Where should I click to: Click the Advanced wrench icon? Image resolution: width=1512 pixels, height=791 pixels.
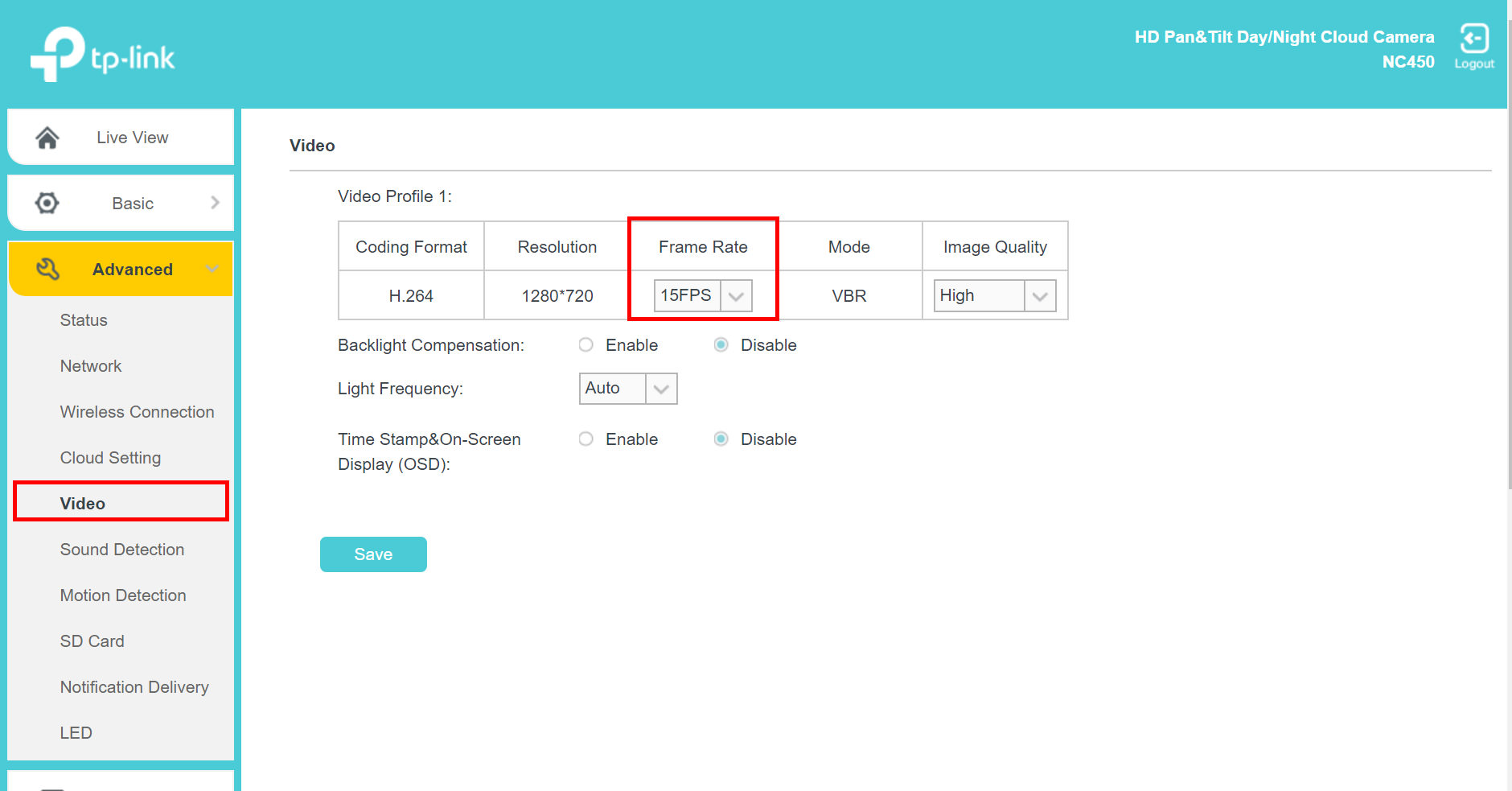coord(47,269)
